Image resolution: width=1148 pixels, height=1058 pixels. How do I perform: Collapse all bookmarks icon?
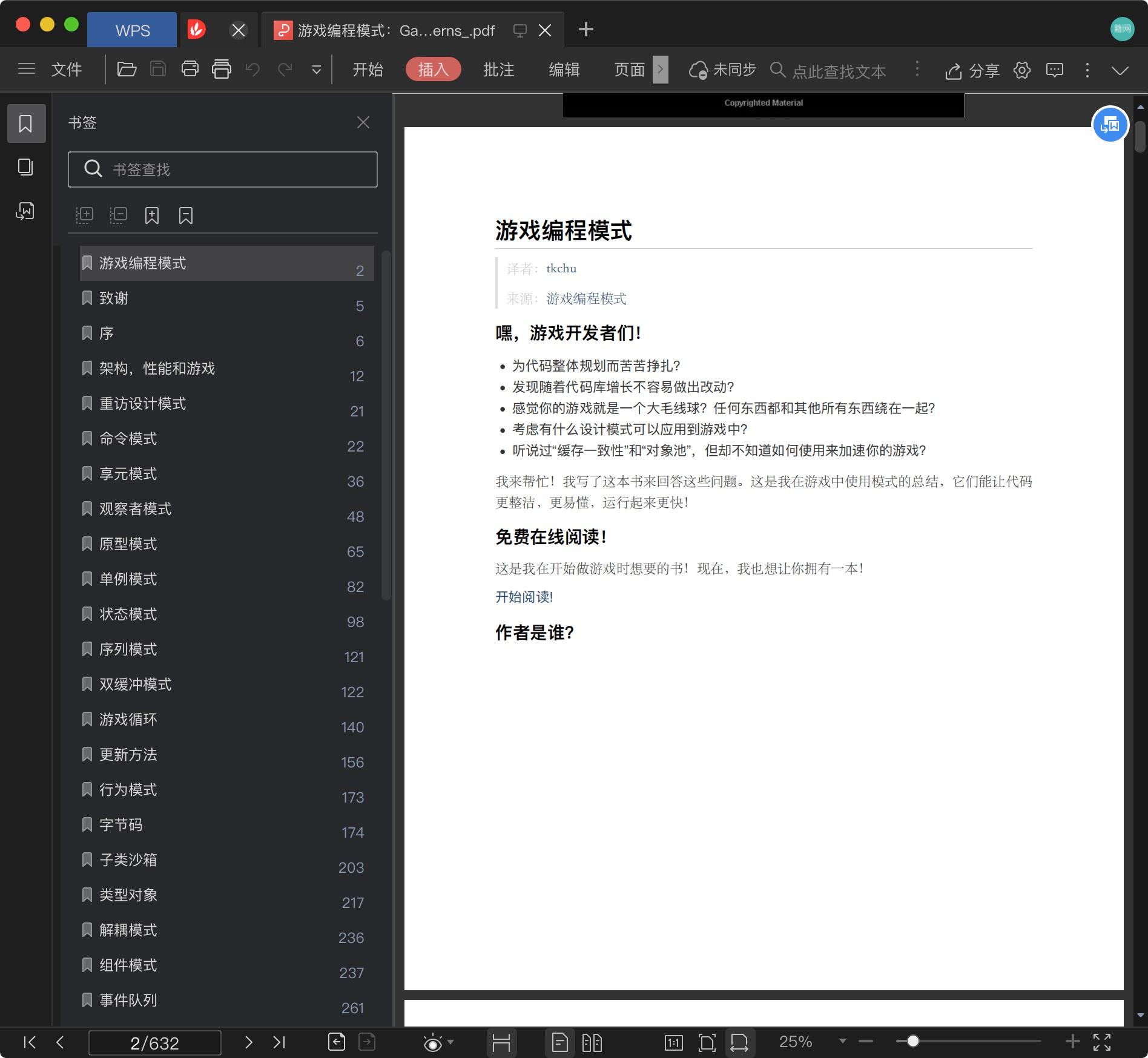pos(119,215)
